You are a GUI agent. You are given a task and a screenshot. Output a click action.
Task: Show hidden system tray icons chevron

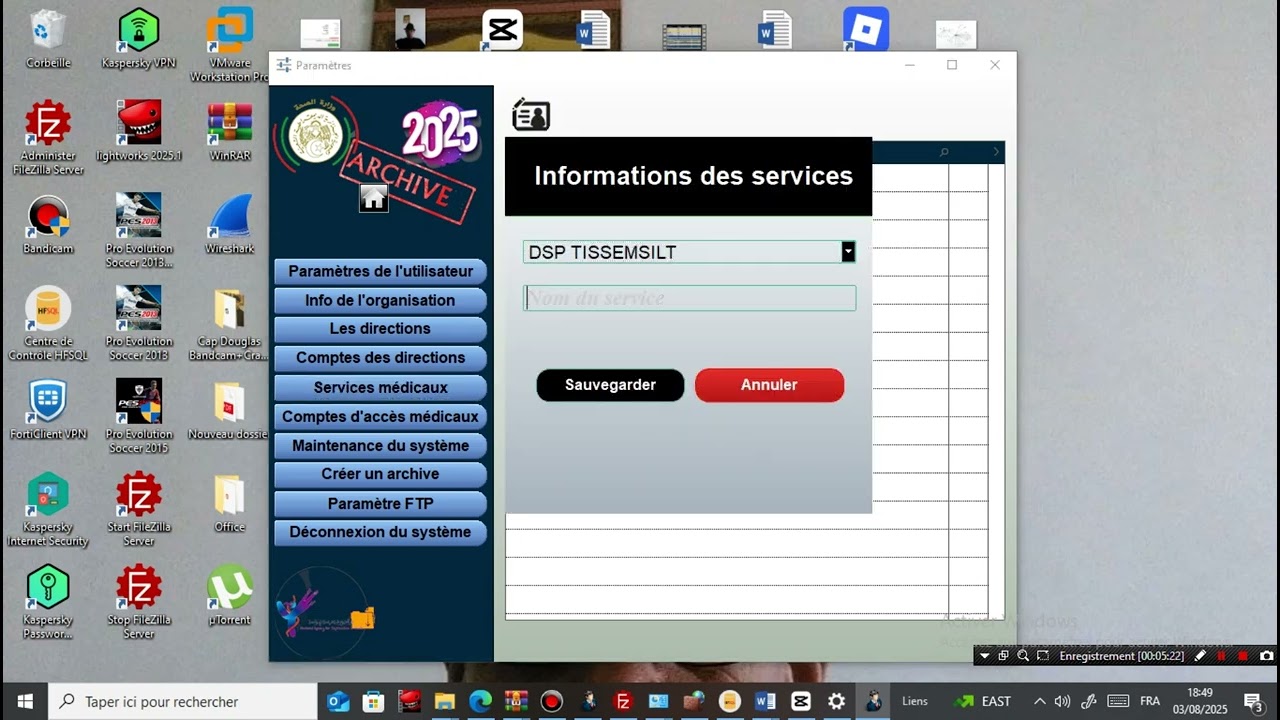(1040, 701)
